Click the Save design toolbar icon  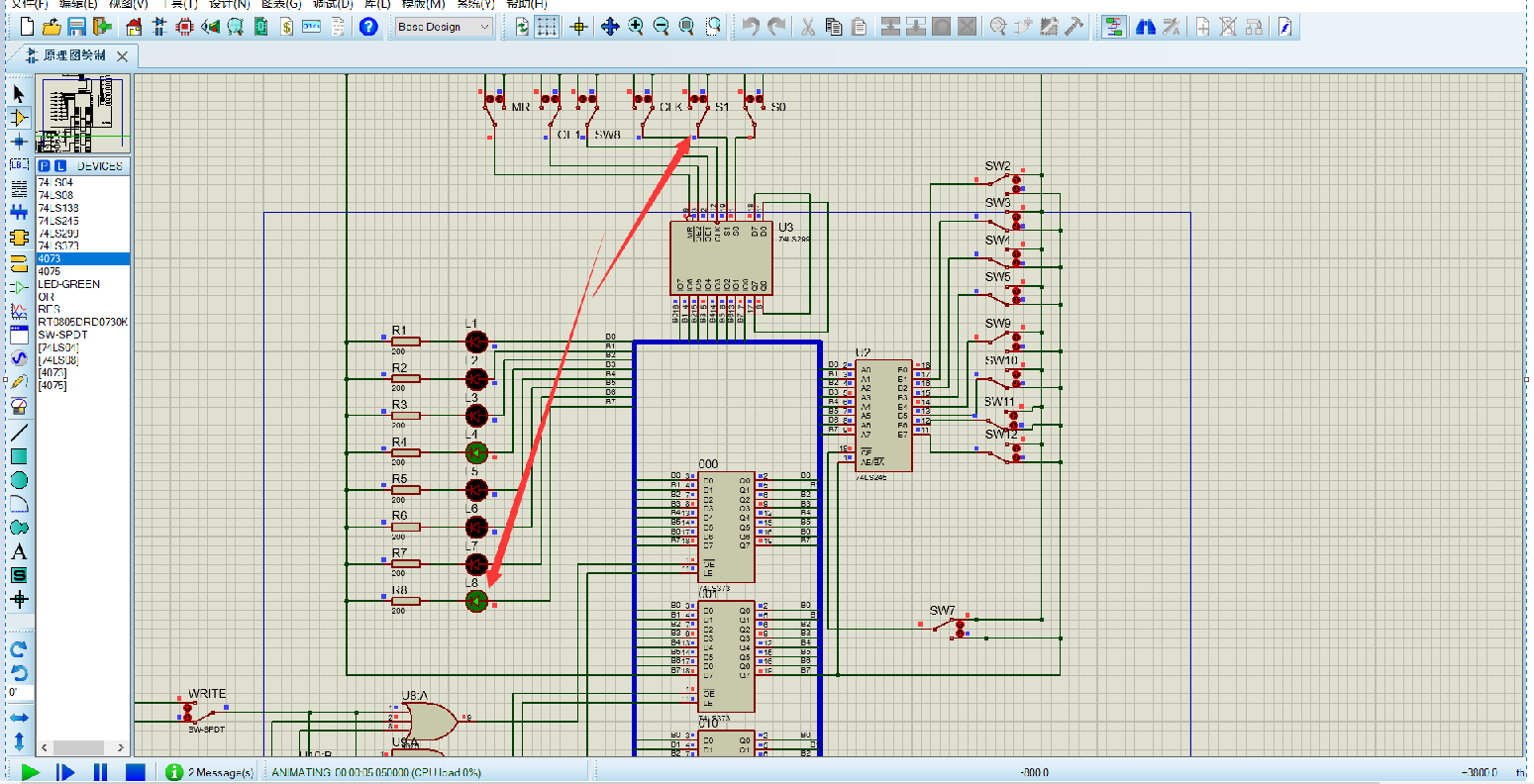pos(76,27)
